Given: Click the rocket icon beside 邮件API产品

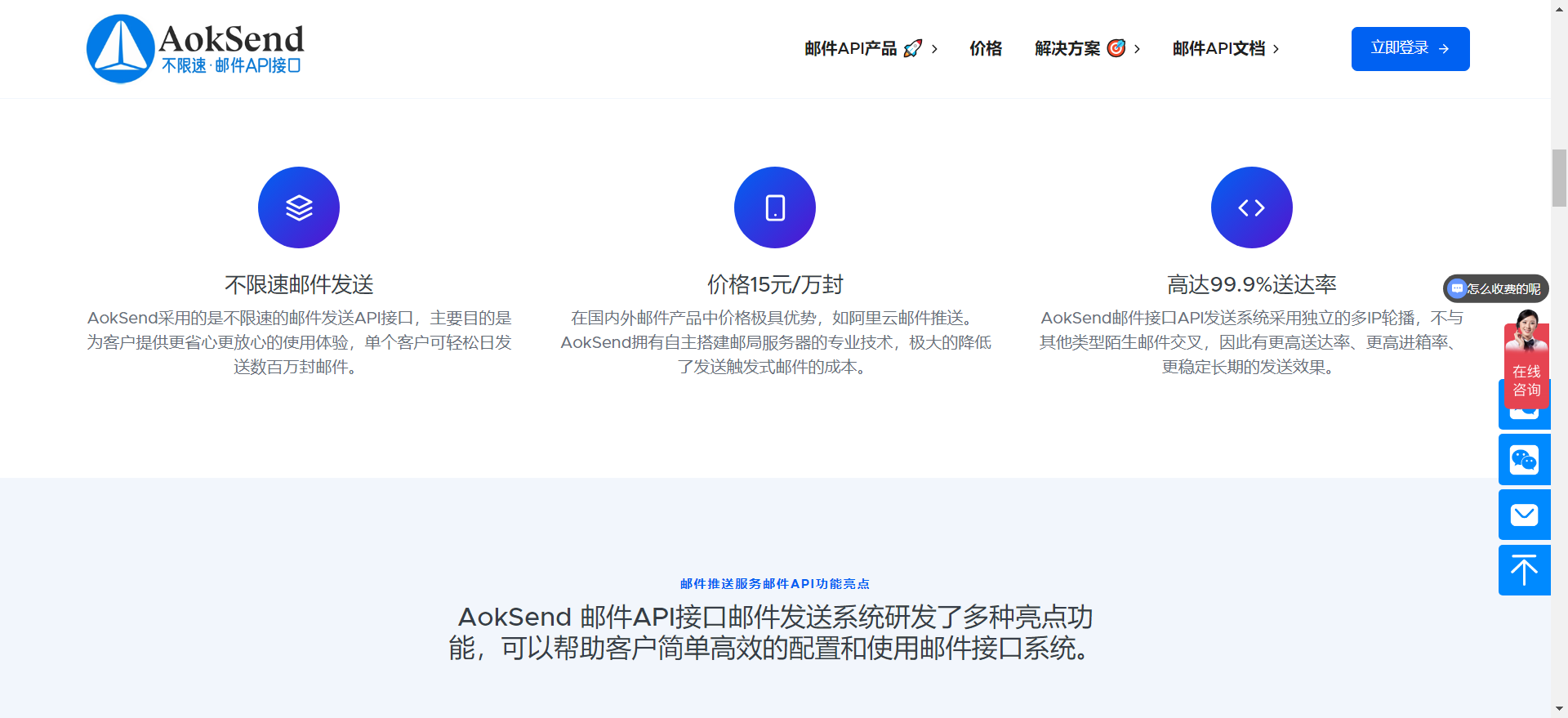Looking at the screenshot, I should point(913,48).
